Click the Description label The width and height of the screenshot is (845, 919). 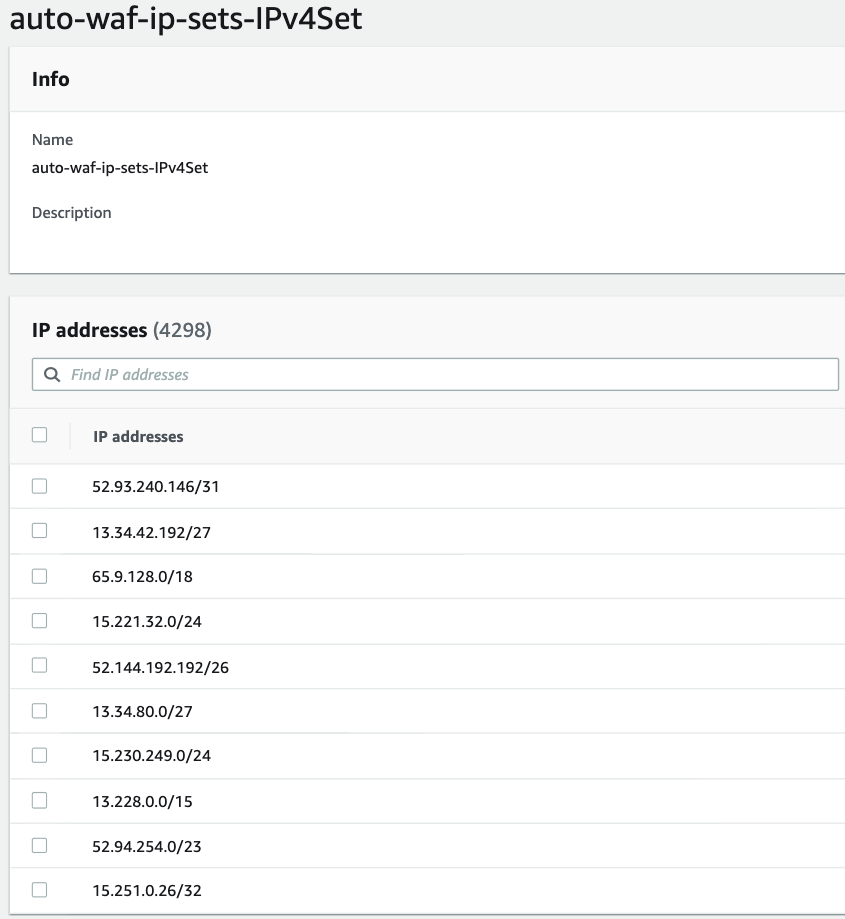point(71,212)
